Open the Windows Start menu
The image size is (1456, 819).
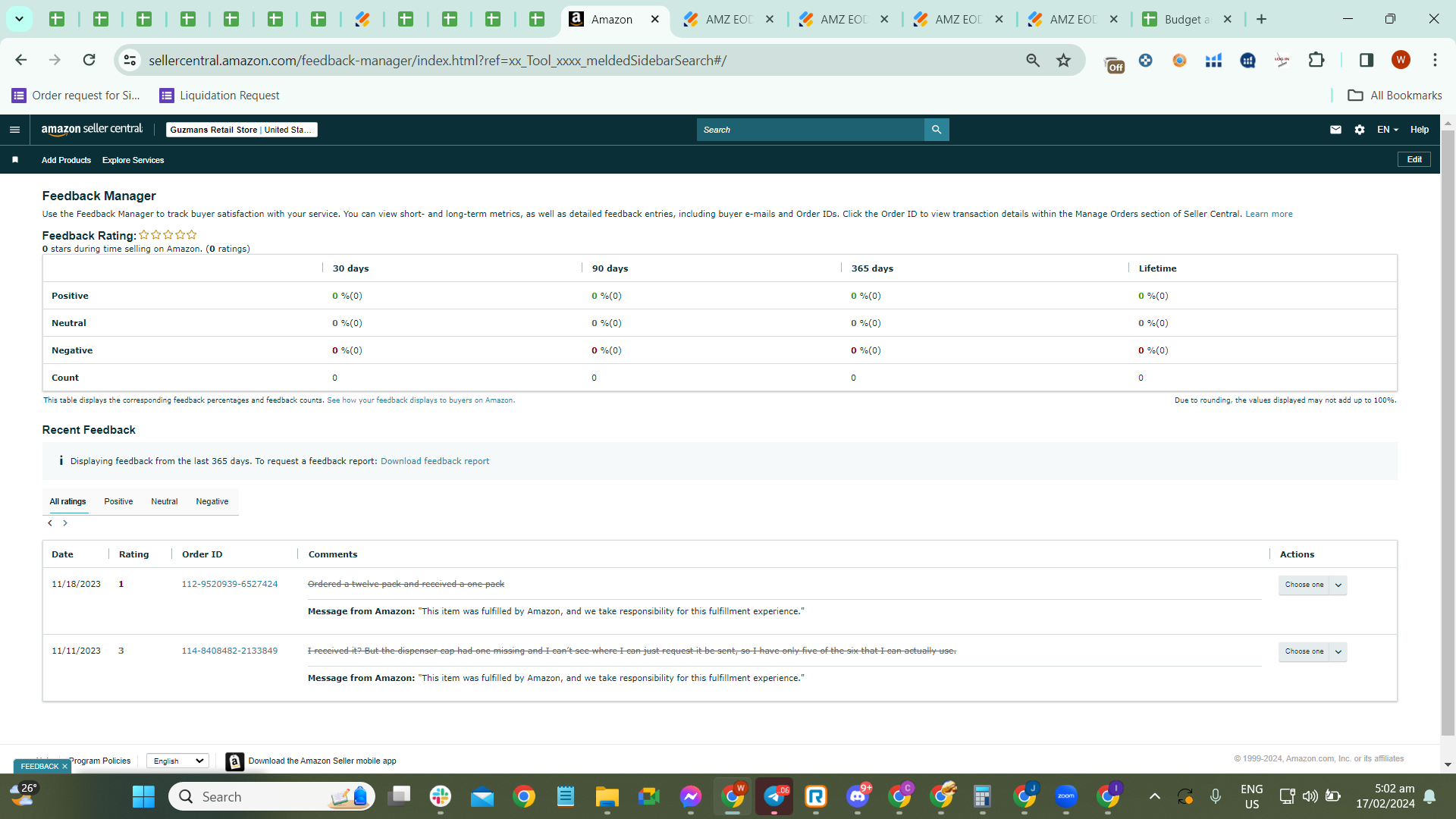pyautogui.click(x=143, y=797)
